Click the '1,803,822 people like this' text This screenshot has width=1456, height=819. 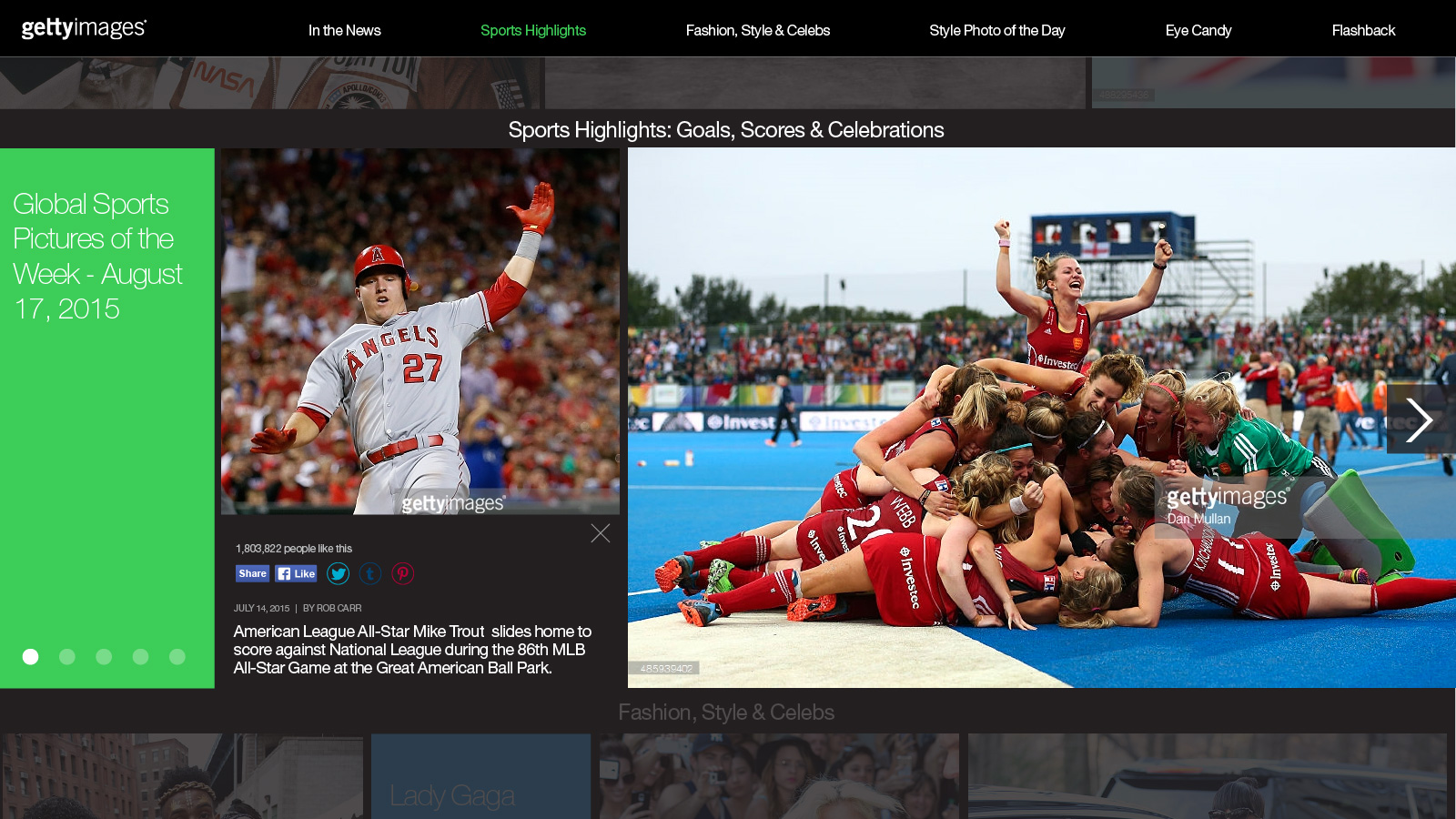294,549
